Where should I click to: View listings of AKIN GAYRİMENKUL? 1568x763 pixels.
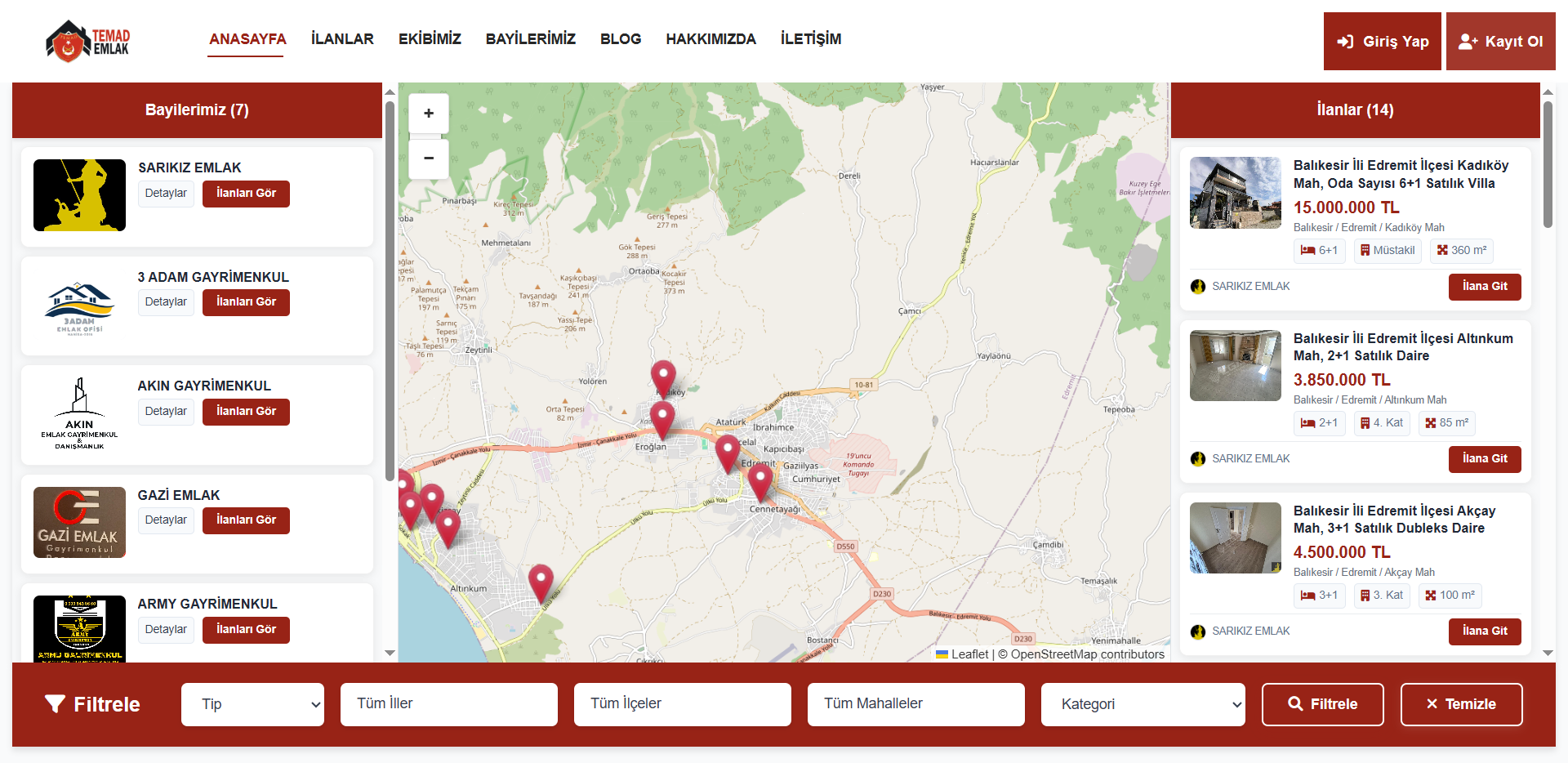click(x=246, y=412)
